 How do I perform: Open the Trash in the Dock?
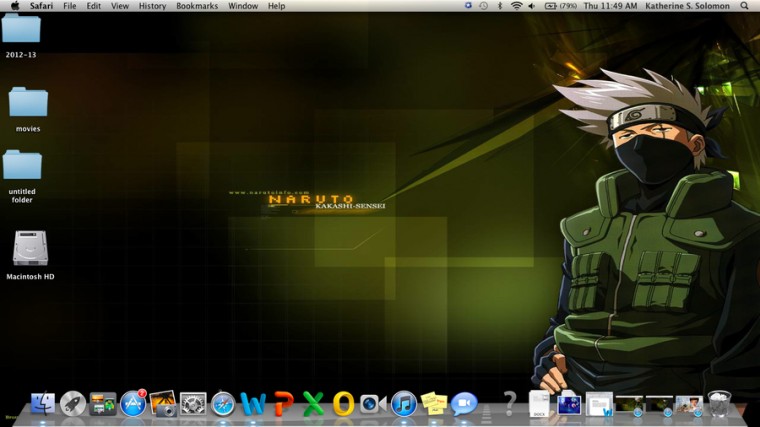click(719, 403)
